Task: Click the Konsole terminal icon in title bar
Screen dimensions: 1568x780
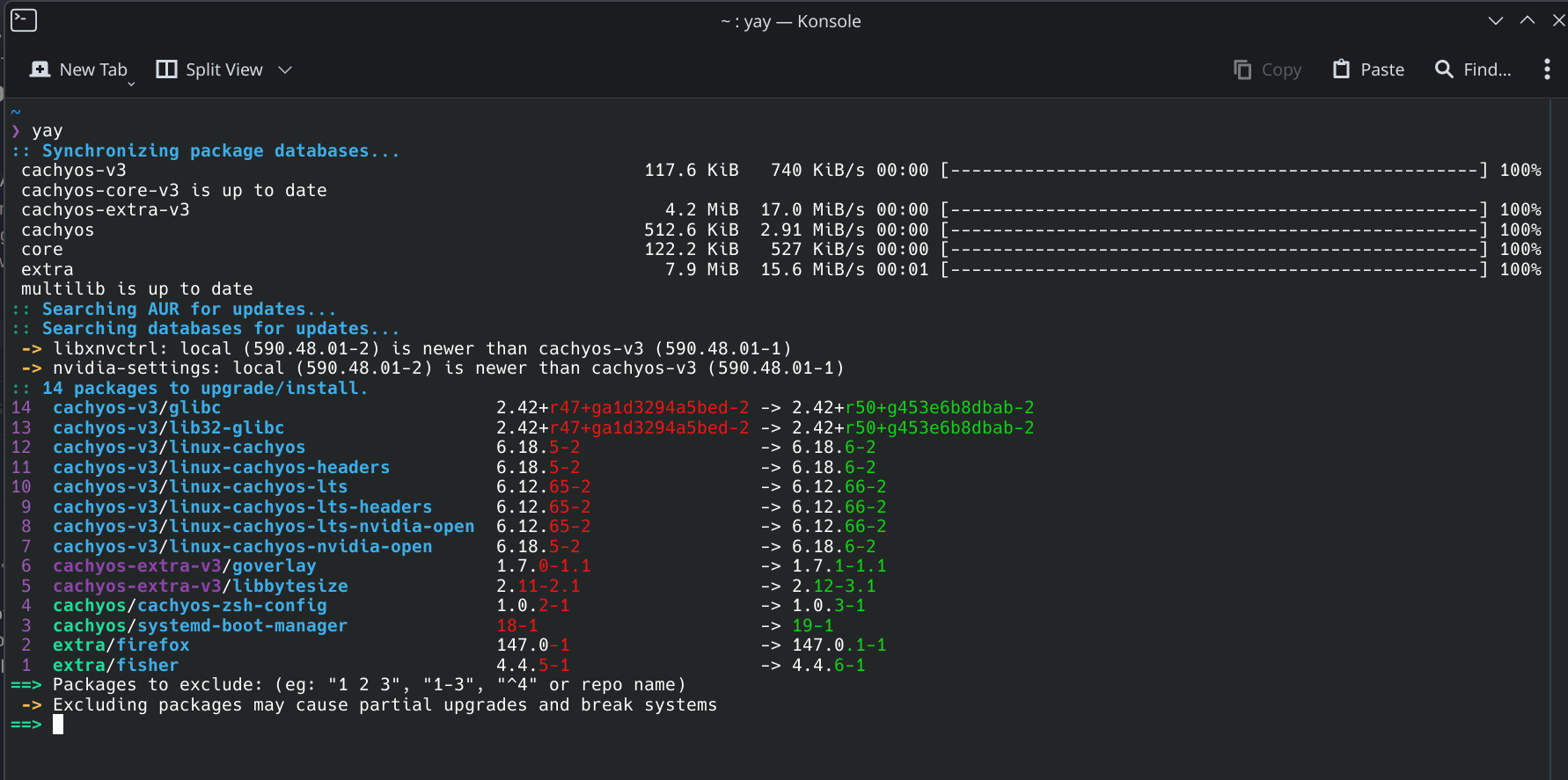Action: (24, 20)
